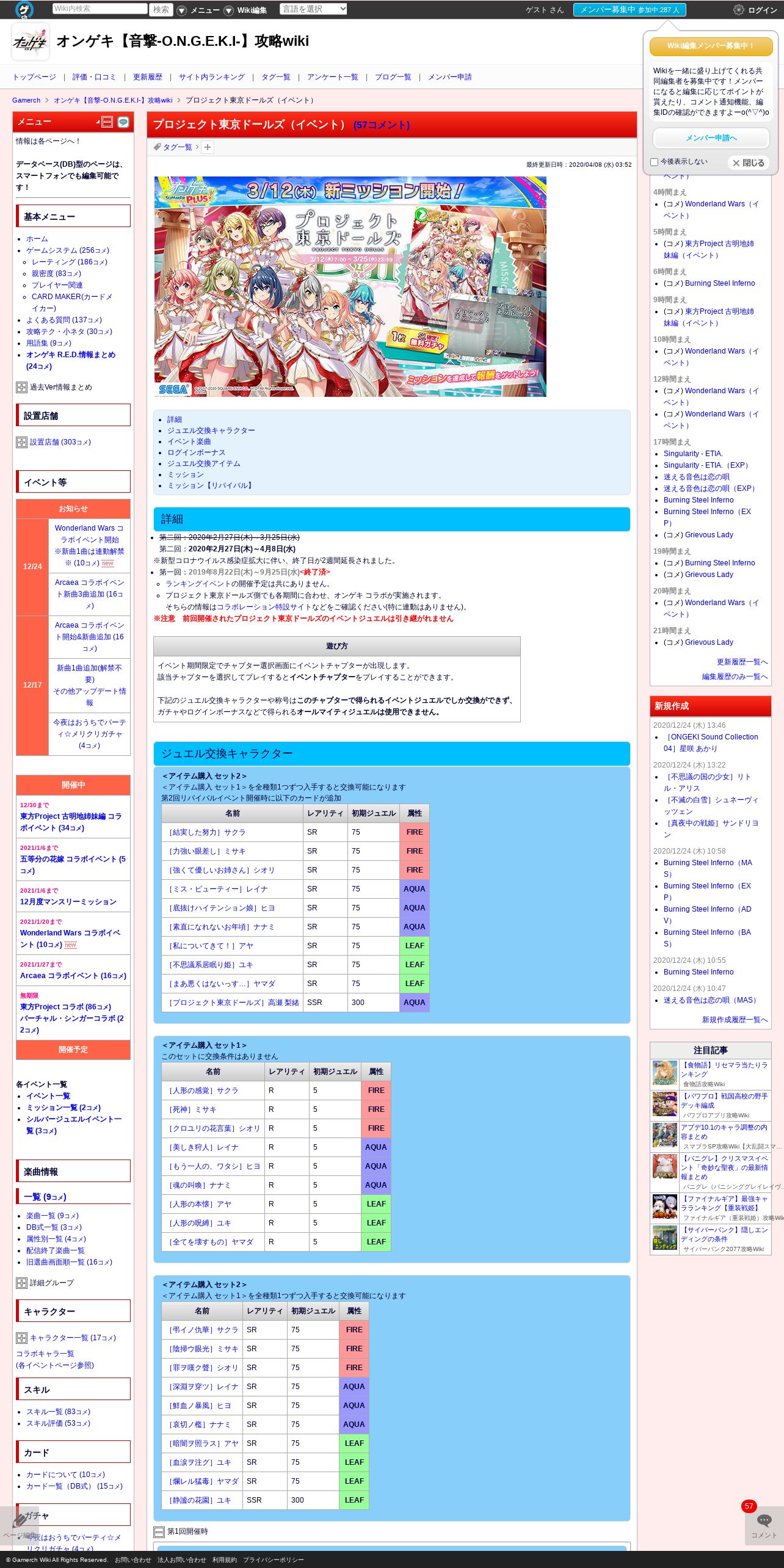Open the 評価・口コミ nav item
Screen dimensions: 784x1568
94,77
